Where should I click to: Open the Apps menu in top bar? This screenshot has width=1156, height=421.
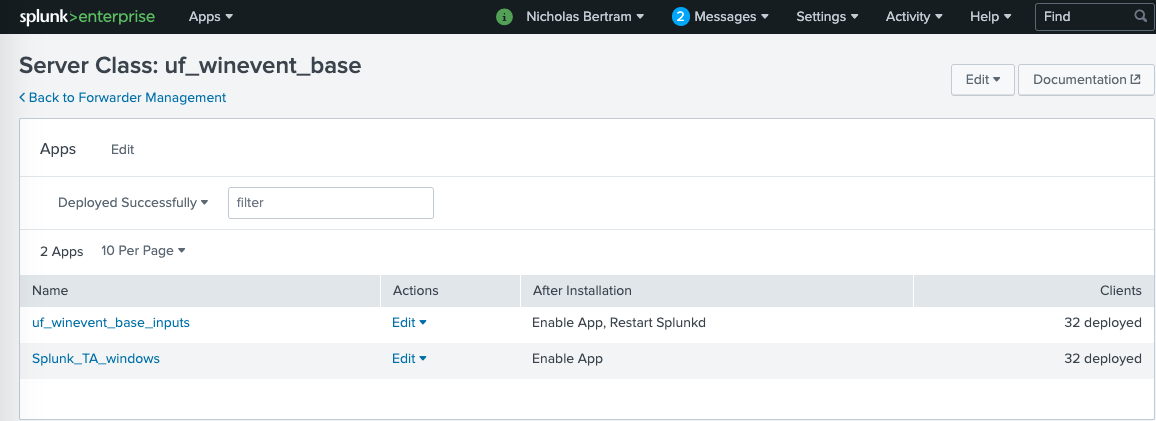(x=211, y=16)
